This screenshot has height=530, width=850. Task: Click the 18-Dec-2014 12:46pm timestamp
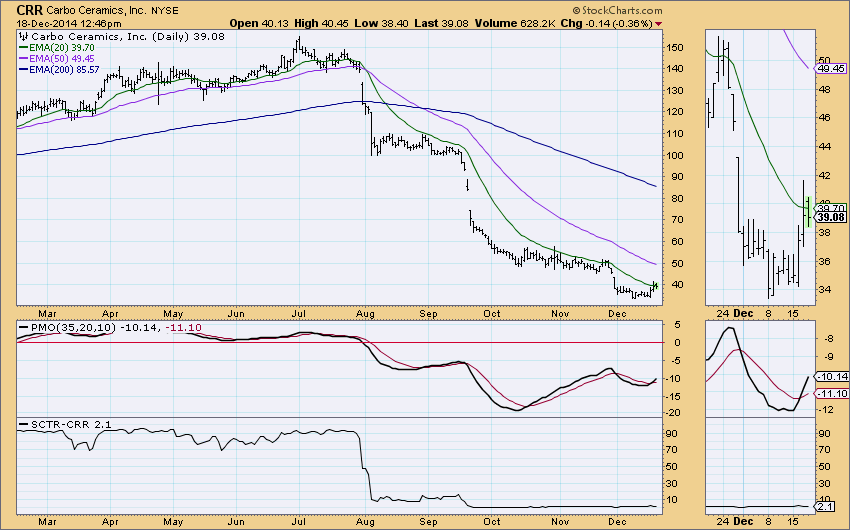click(x=69, y=23)
